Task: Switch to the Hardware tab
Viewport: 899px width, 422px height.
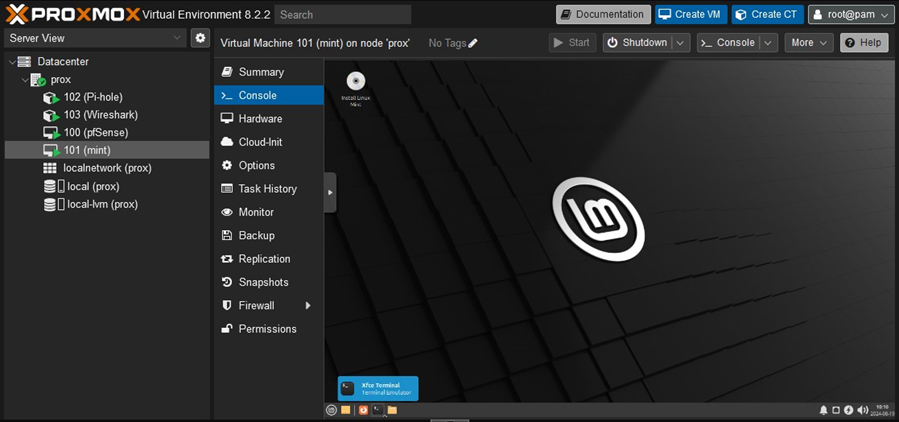Action: click(260, 119)
